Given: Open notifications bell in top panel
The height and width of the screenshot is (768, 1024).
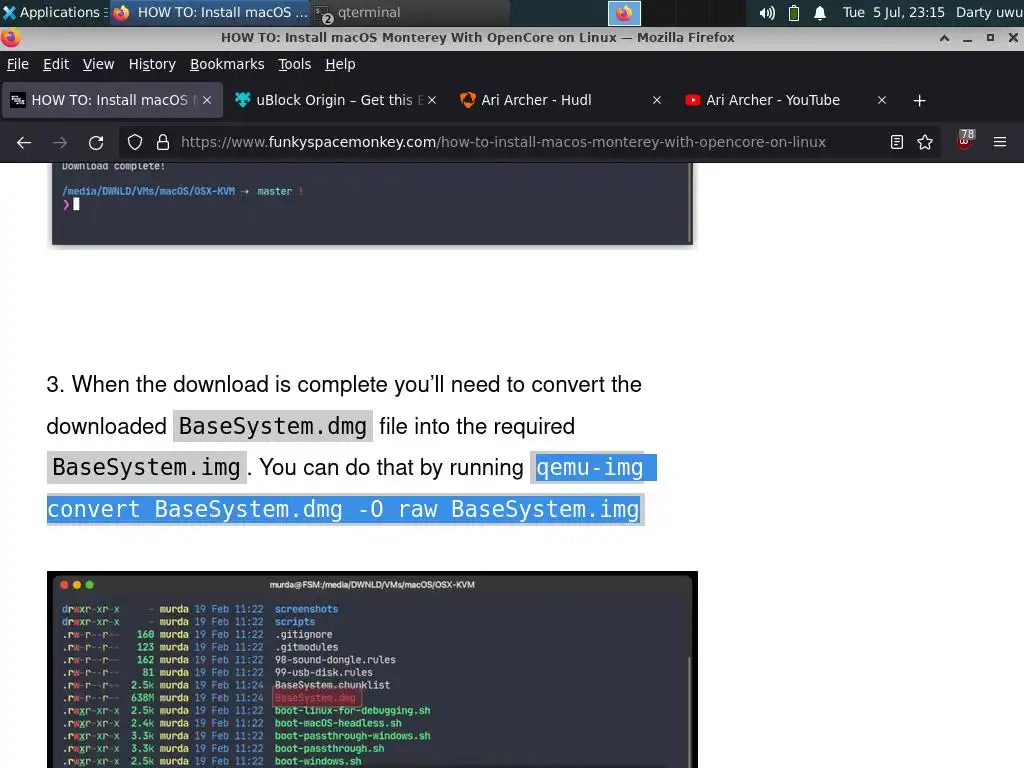Looking at the screenshot, I should point(820,12).
